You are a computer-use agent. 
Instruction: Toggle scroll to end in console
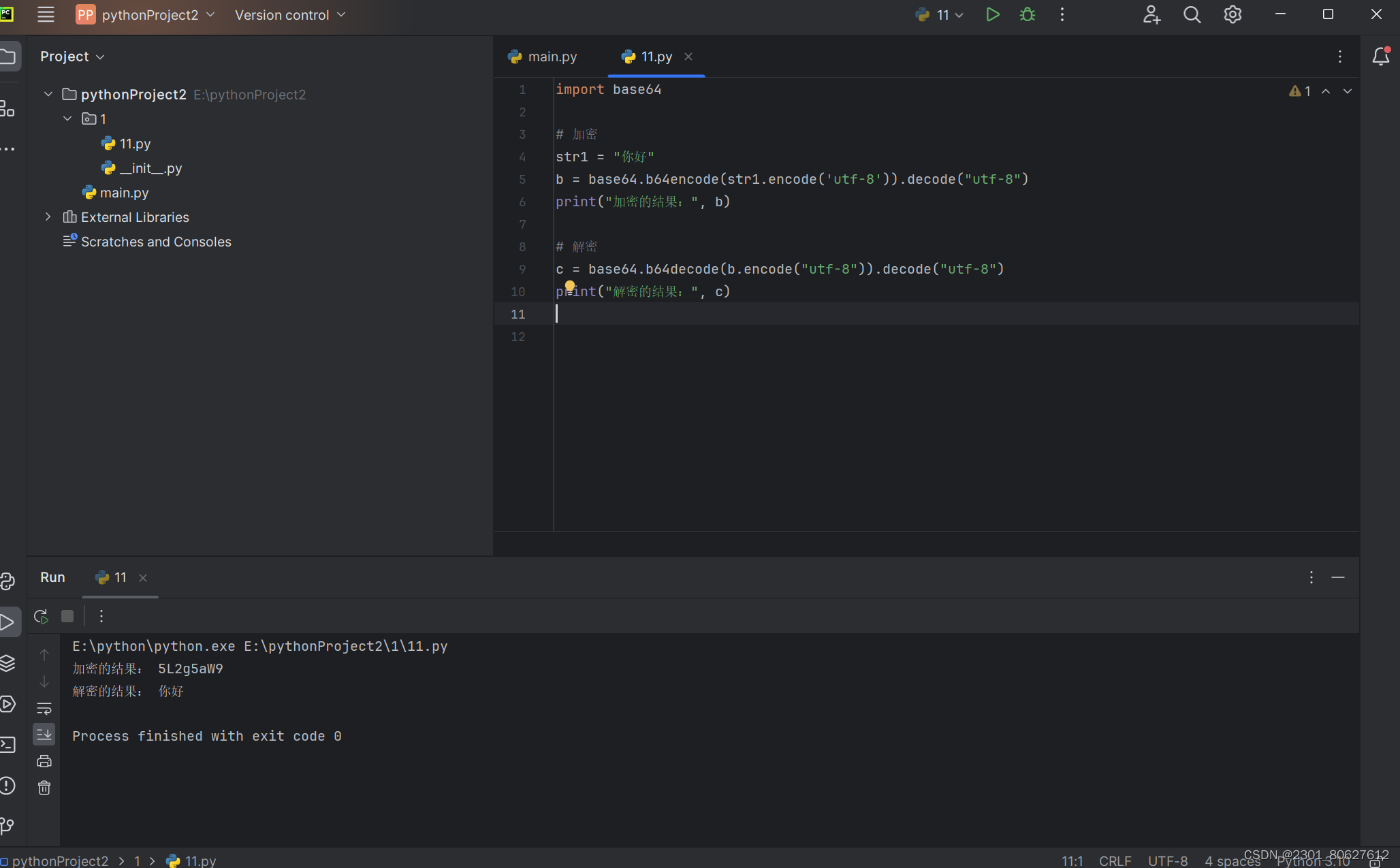click(x=44, y=734)
